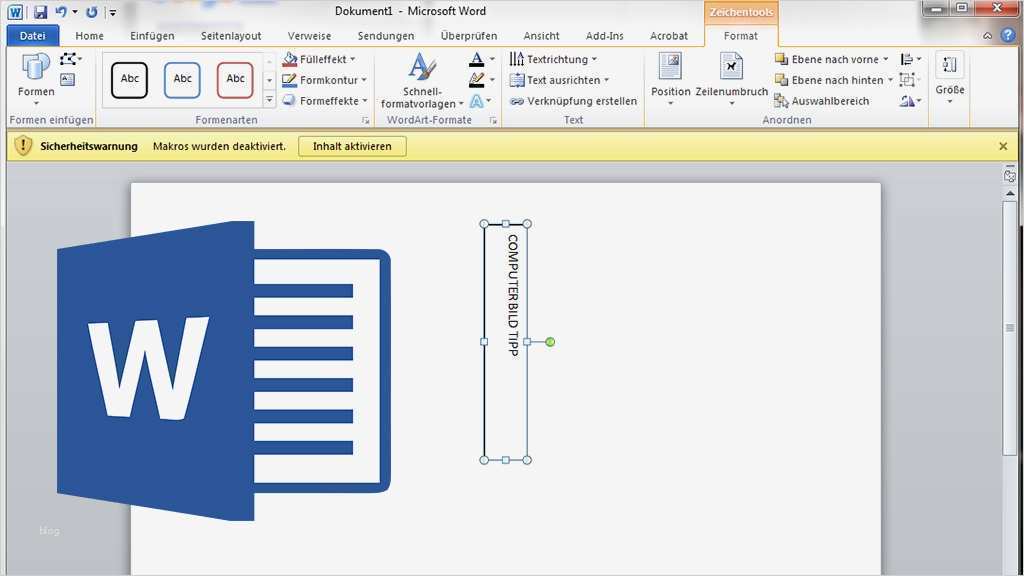Apply the text fill color A icon
Image resolution: width=1024 pixels, height=576 pixels.
[x=477, y=59]
